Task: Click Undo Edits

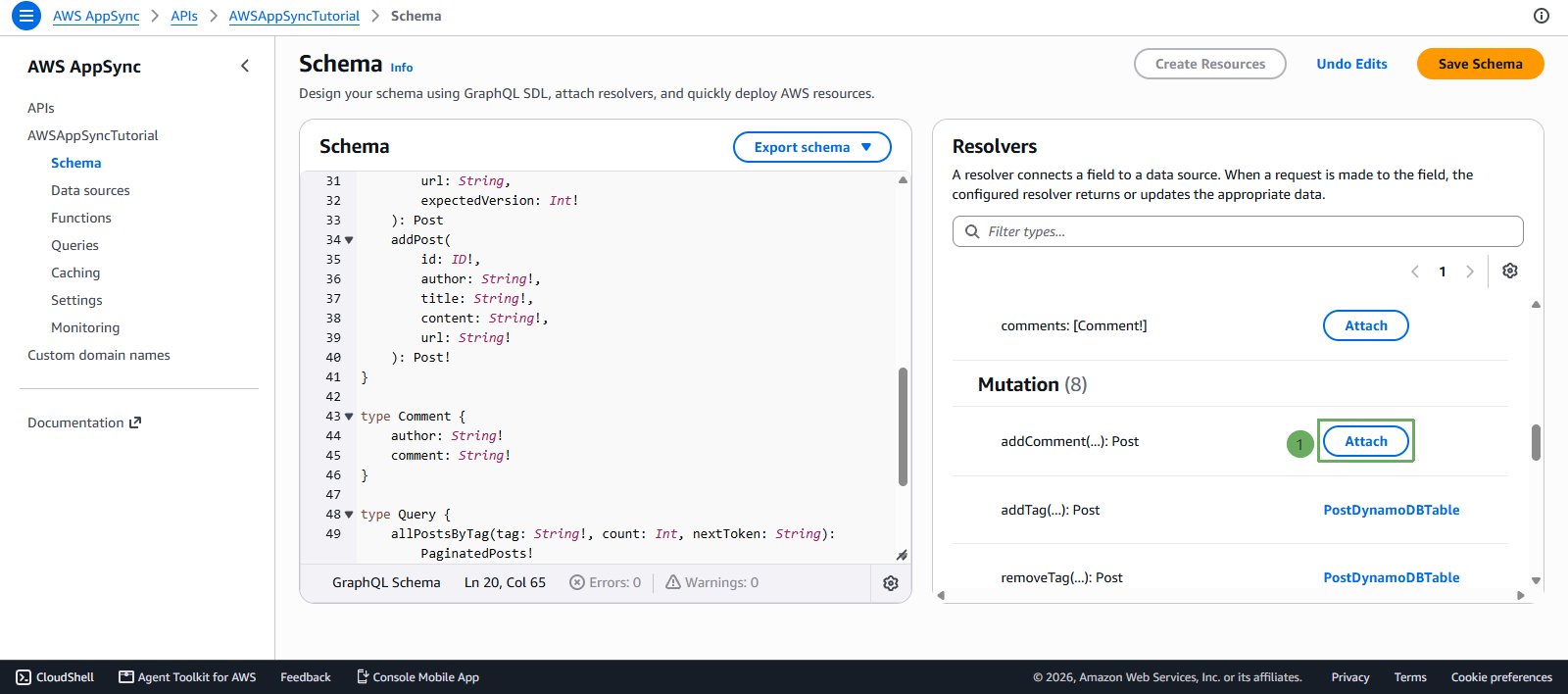Action: tap(1352, 64)
